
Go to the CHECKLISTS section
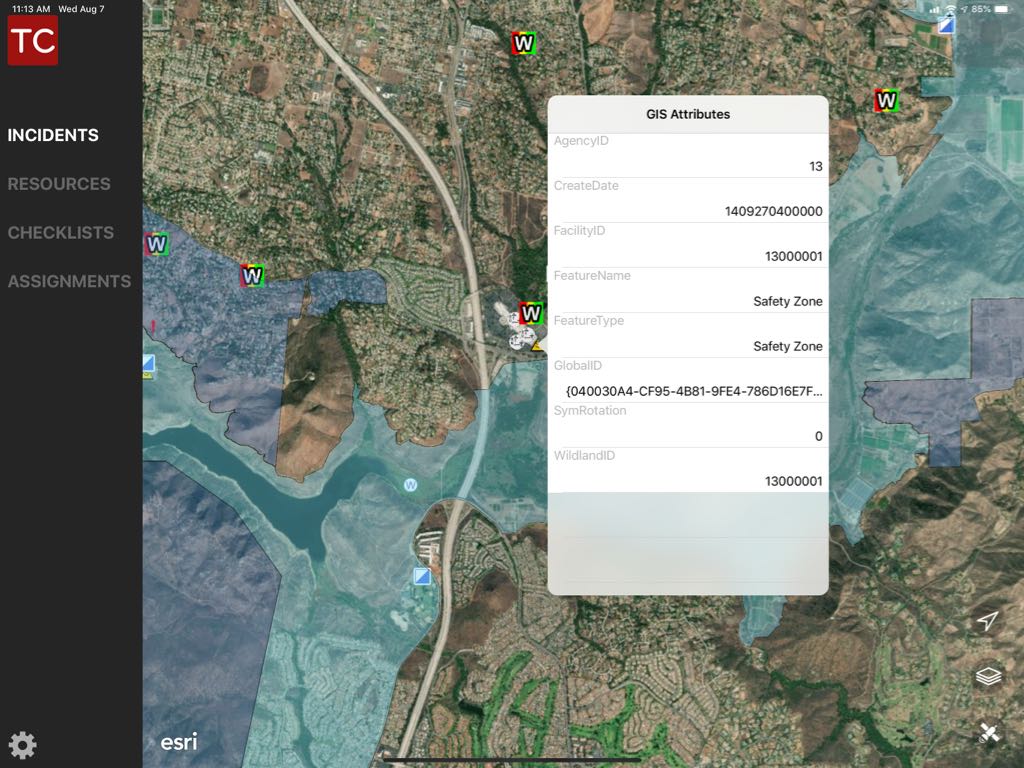pos(61,232)
